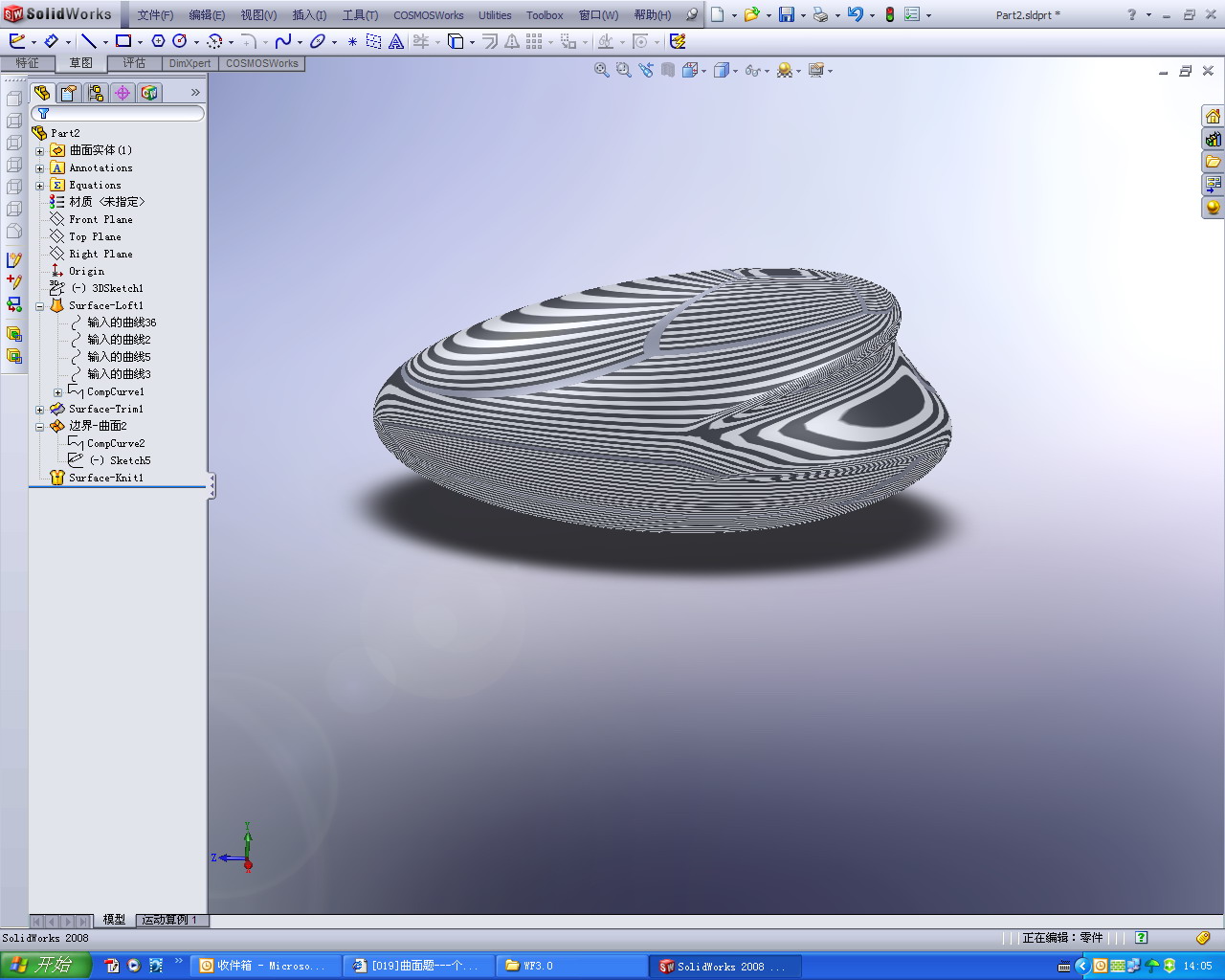This screenshot has width=1225, height=980.
Task: Expand the Annotations folder
Action: pyautogui.click(x=40, y=168)
